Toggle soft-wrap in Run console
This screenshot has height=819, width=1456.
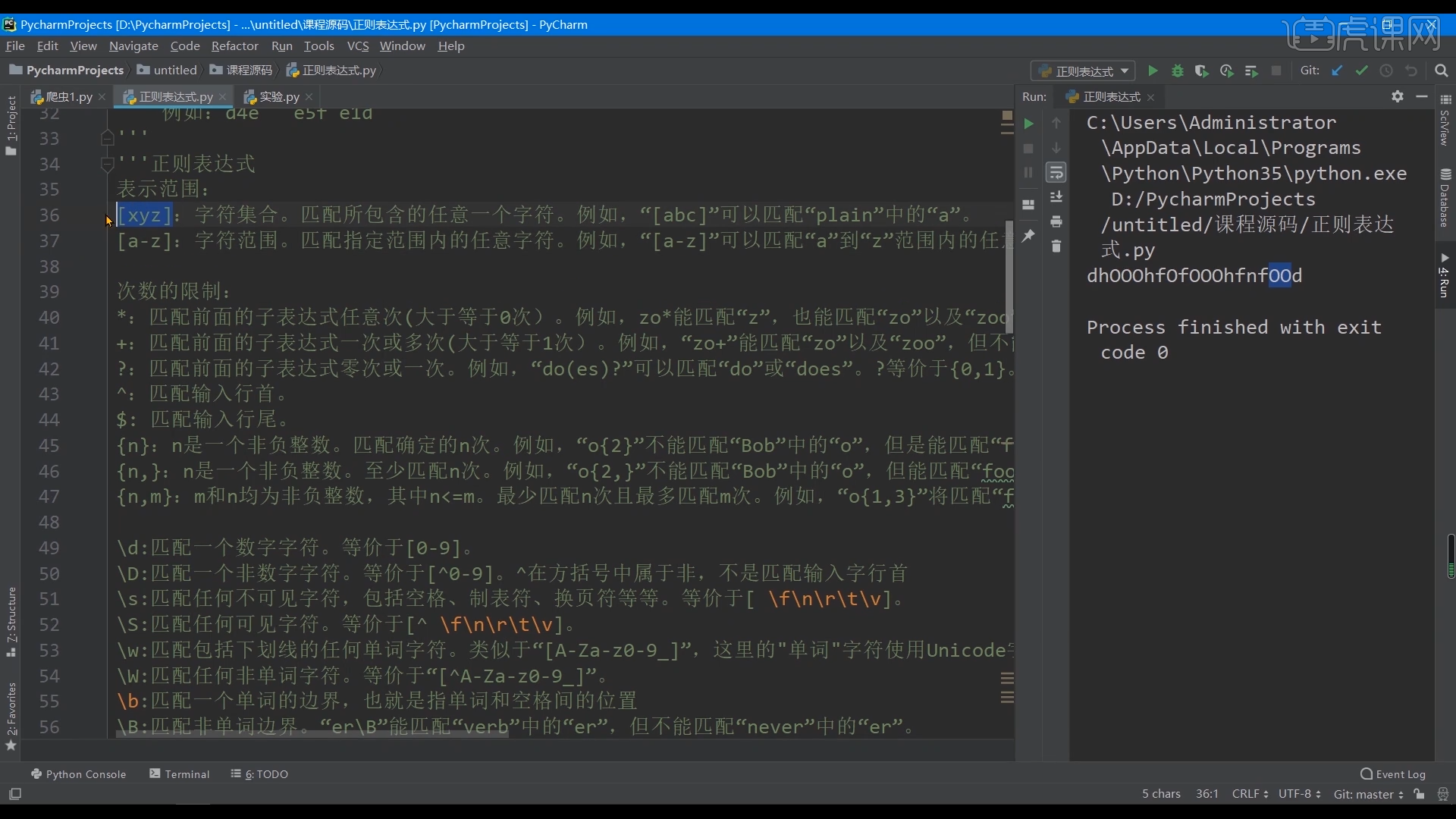1056,173
